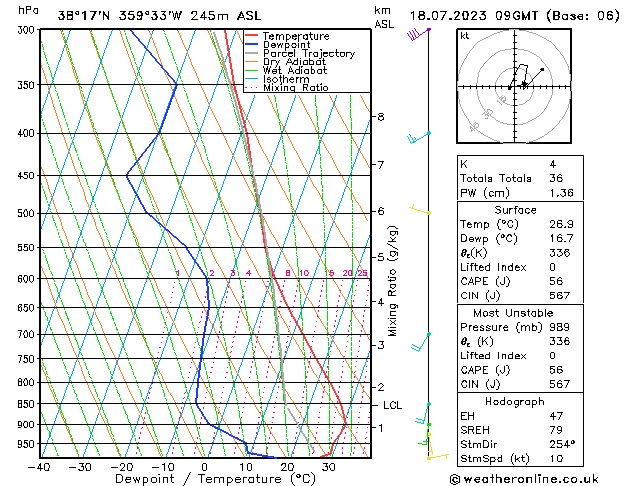Click the 'Parcel Trajectory' legend label
629x486 pixels.
[x=309, y=53]
